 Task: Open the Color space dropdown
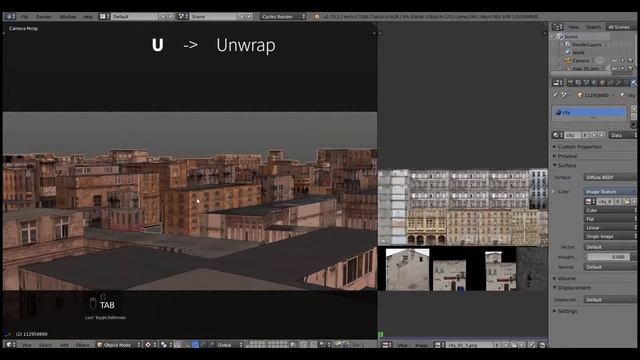610,210
